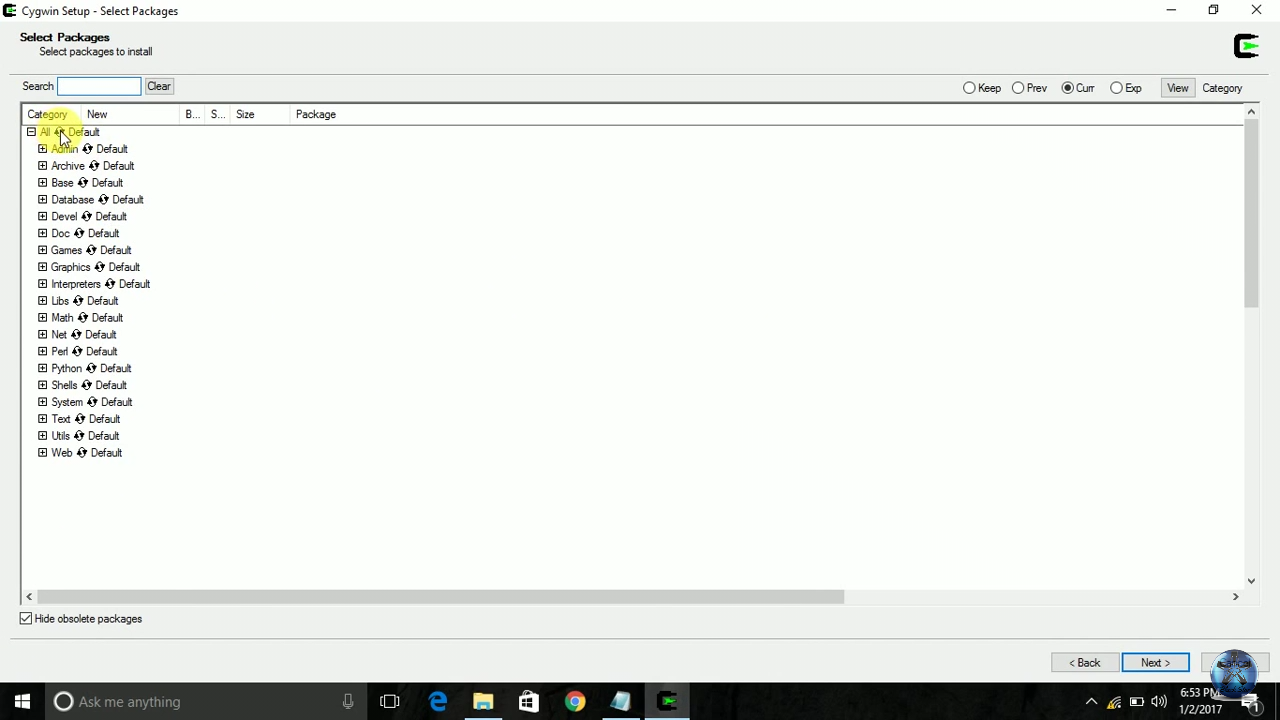Cycle the install action for Perl category
This screenshot has height=720, width=1280.
click(x=76, y=352)
